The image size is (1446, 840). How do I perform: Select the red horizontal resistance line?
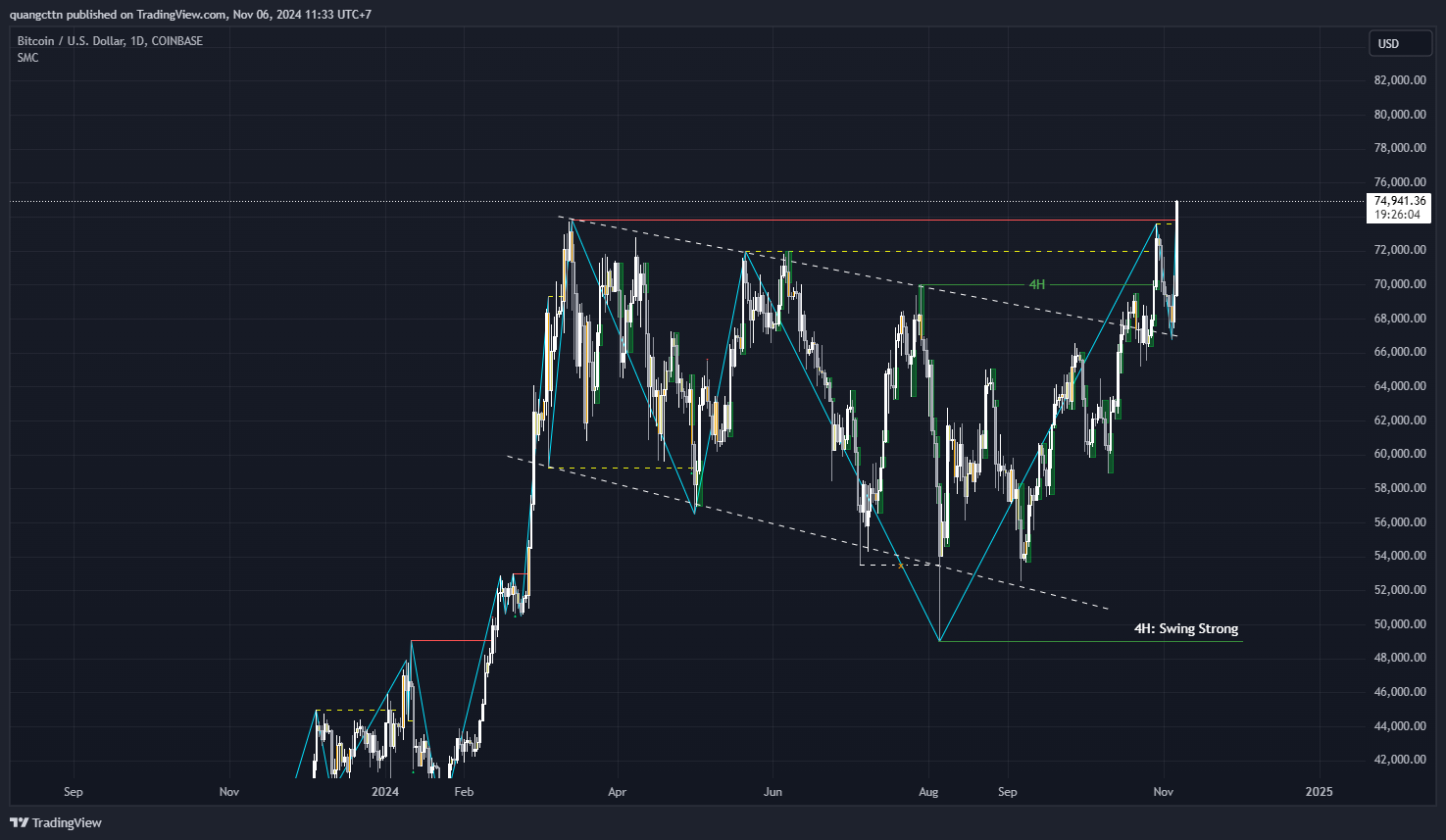tap(873, 220)
